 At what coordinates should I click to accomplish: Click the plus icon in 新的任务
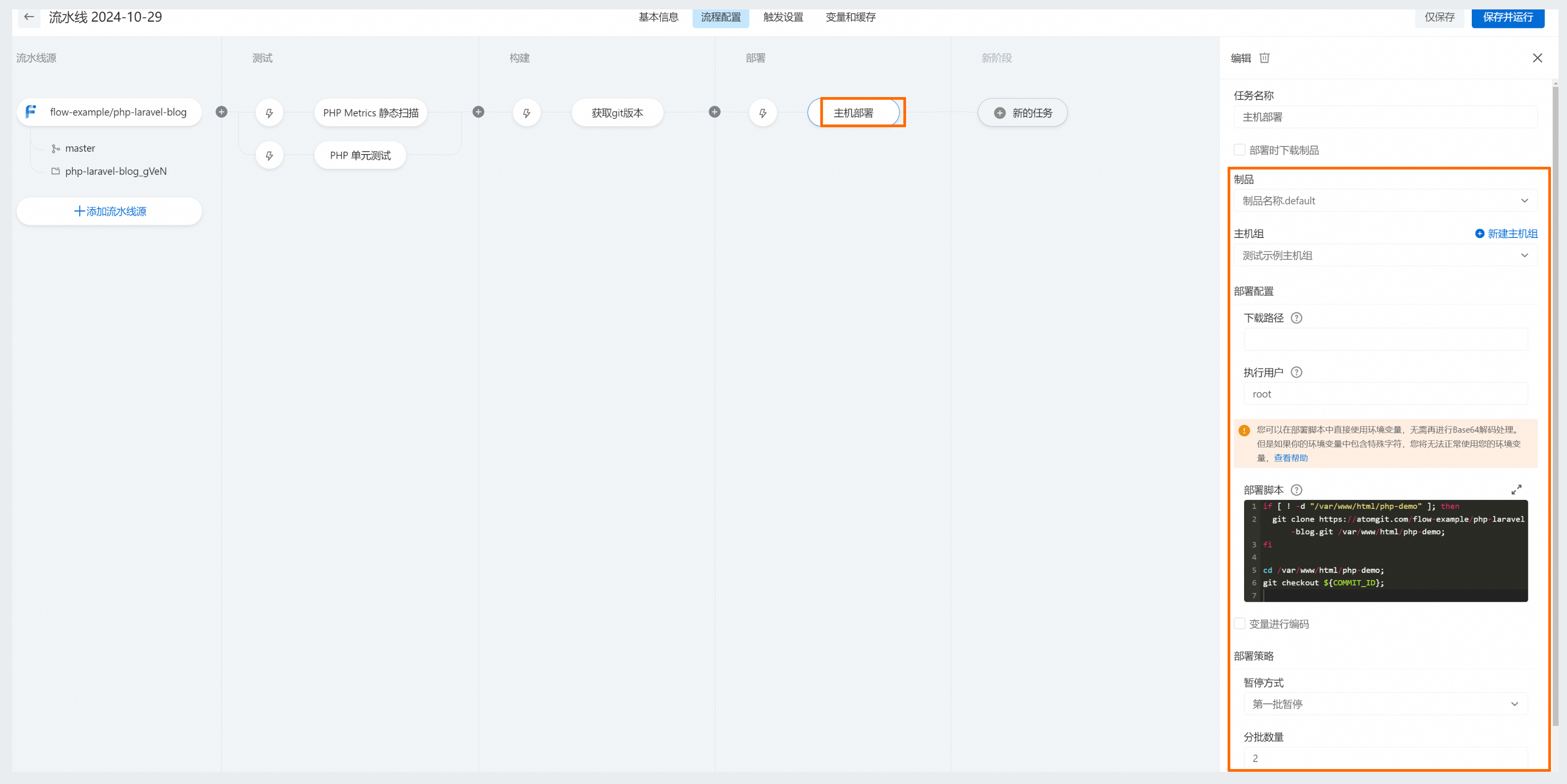point(999,113)
